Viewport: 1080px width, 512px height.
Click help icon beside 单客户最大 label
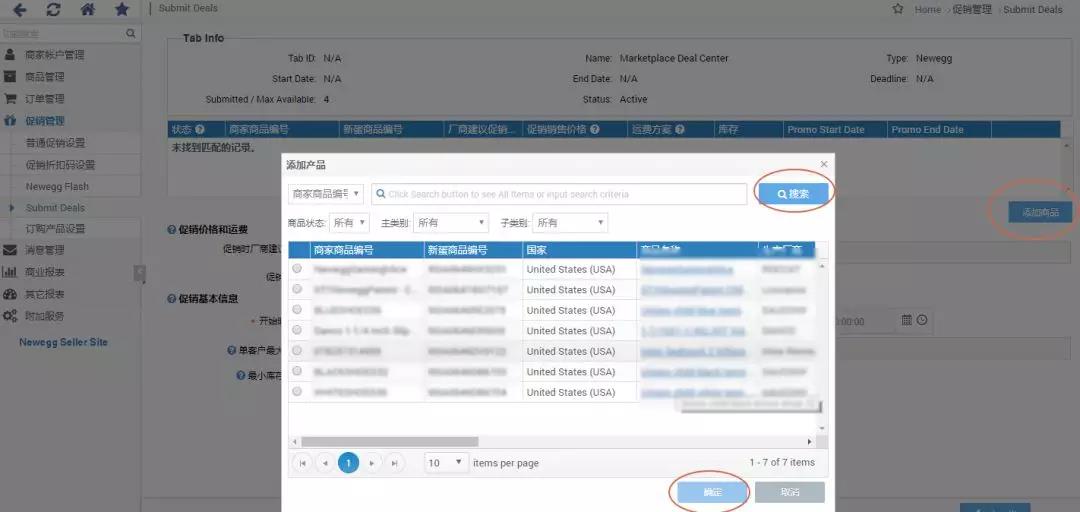[x=232, y=350]
